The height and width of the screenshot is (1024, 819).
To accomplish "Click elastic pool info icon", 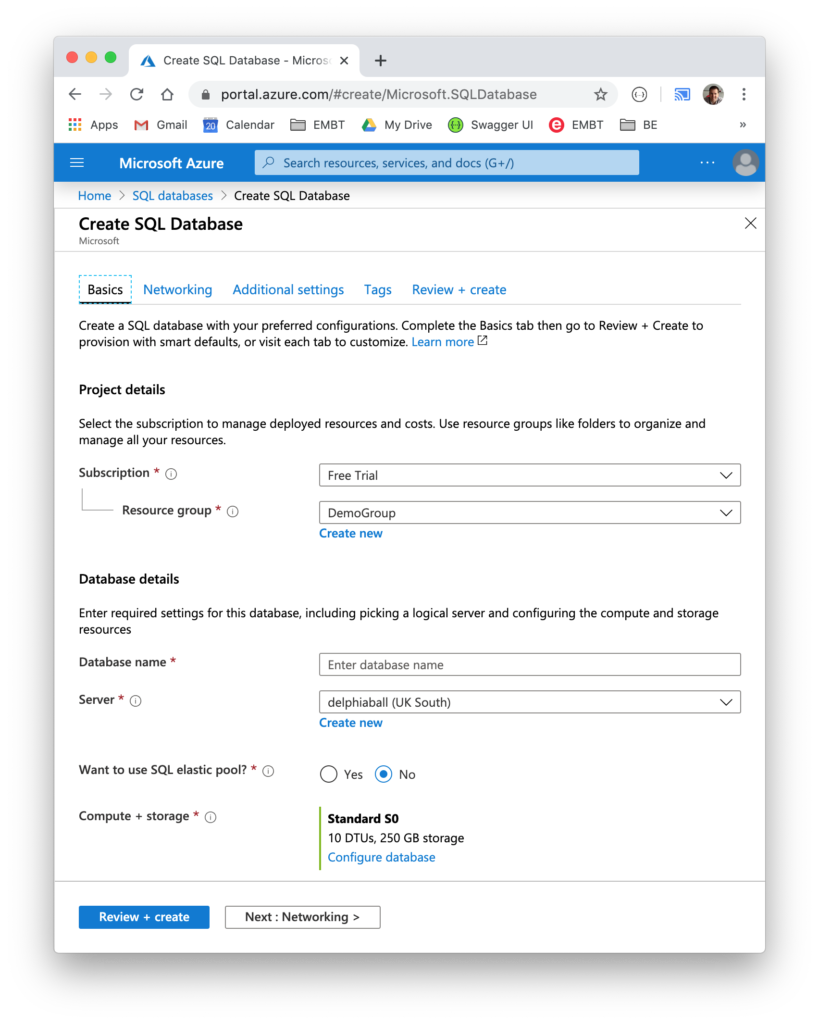I will [x=268, y=771].
